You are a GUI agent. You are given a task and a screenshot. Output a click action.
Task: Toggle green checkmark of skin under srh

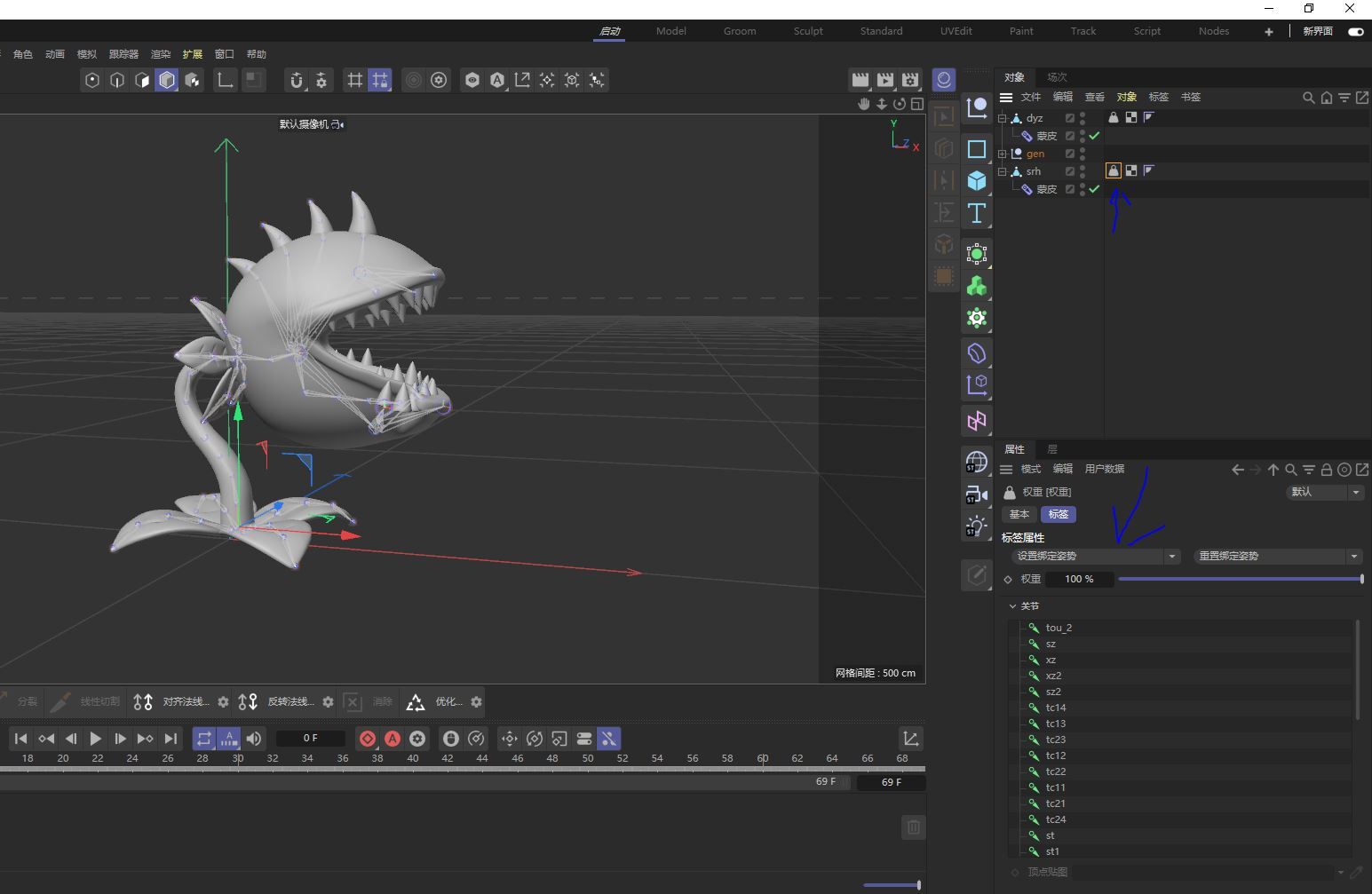click(1094, 189)
